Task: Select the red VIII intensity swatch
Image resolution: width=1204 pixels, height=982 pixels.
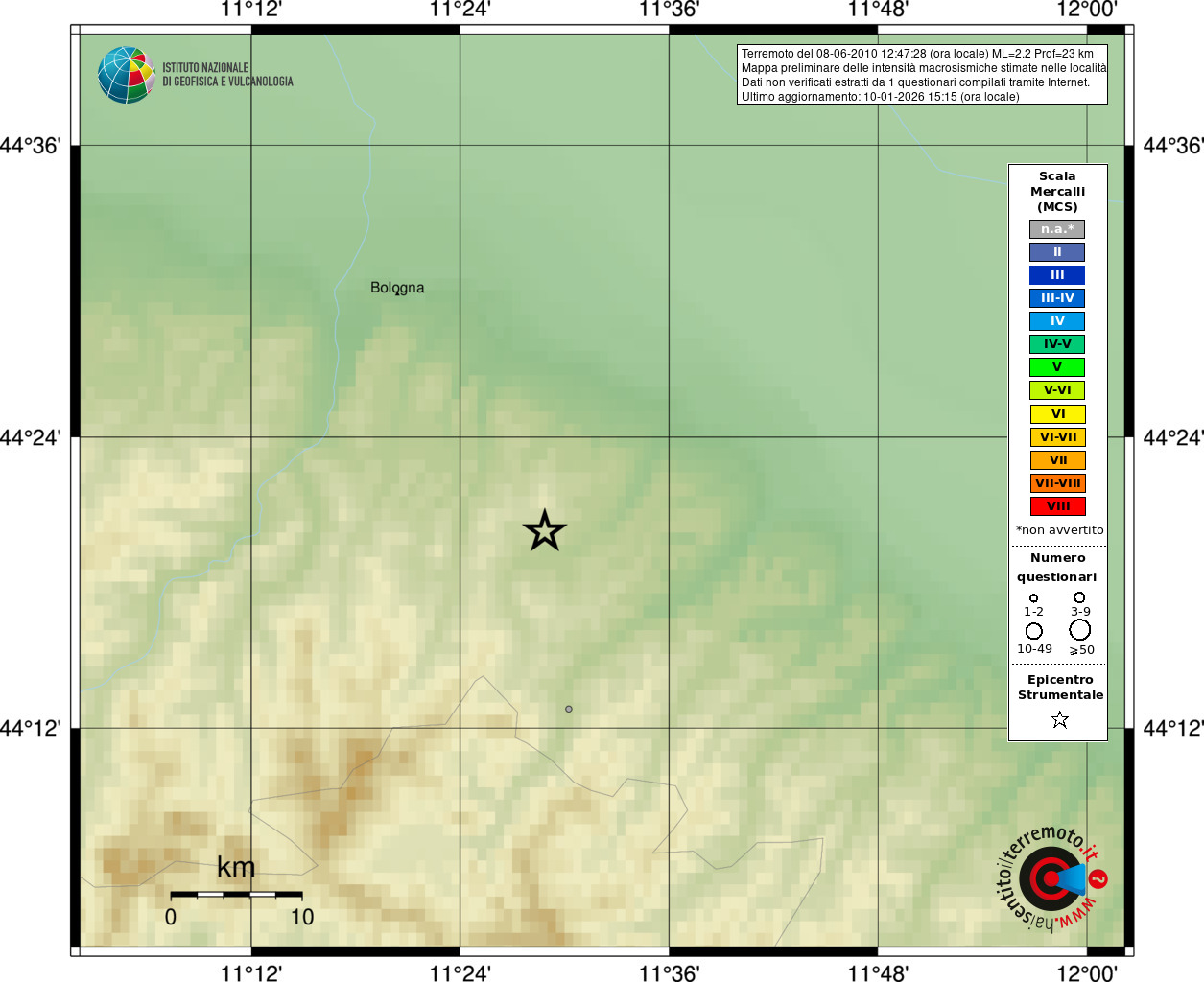Action: (1057, 506)
